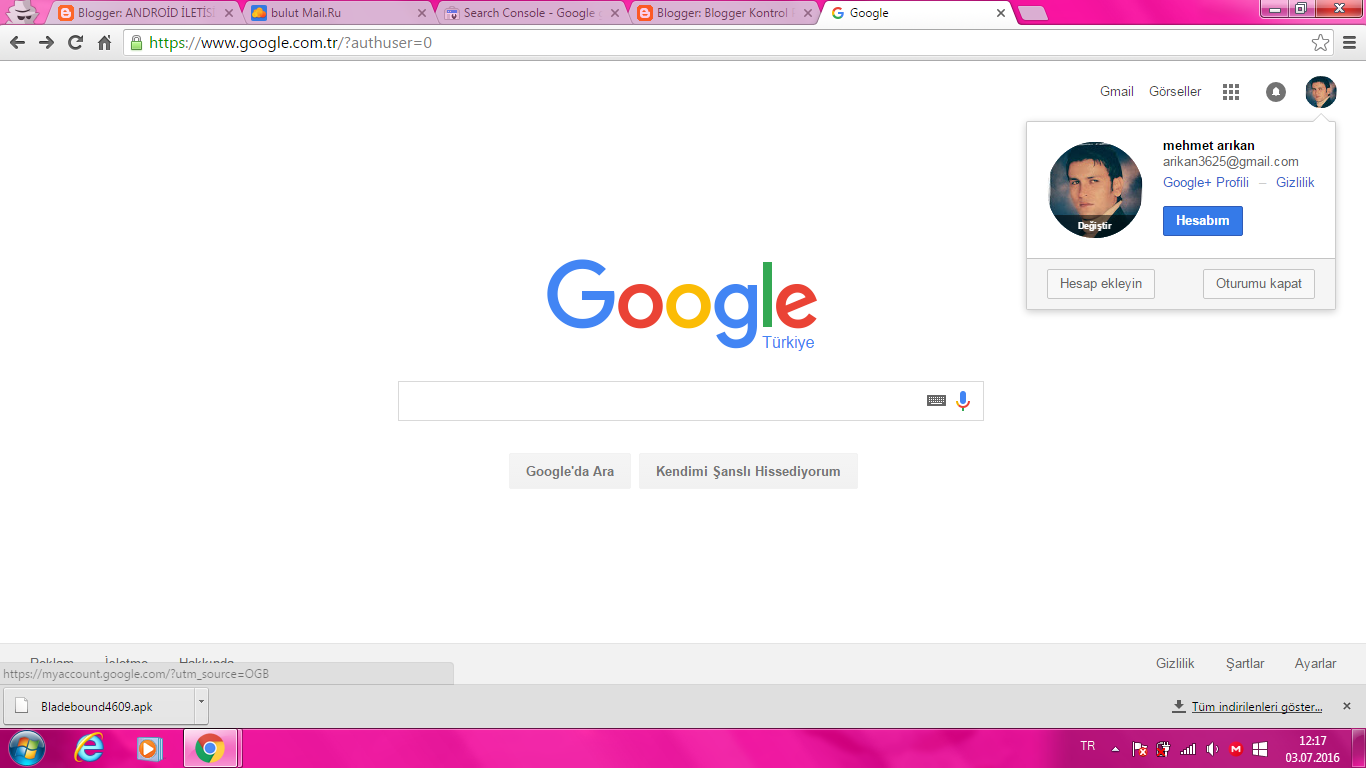View site info via the green padlock
This screenshot has height=768, width=1366.
tap(136, 43)
